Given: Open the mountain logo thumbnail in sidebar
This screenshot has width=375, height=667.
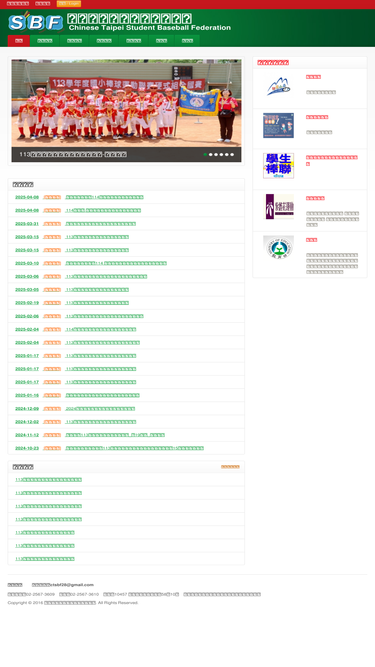Looking at the screenshot, I should click(278, 86).
